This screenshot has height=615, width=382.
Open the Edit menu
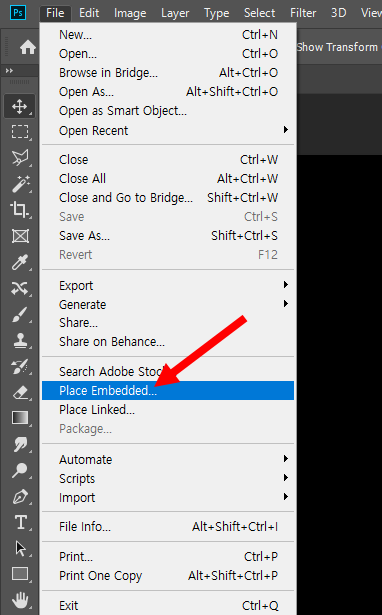pyautogui.click(x=89, y=13)
